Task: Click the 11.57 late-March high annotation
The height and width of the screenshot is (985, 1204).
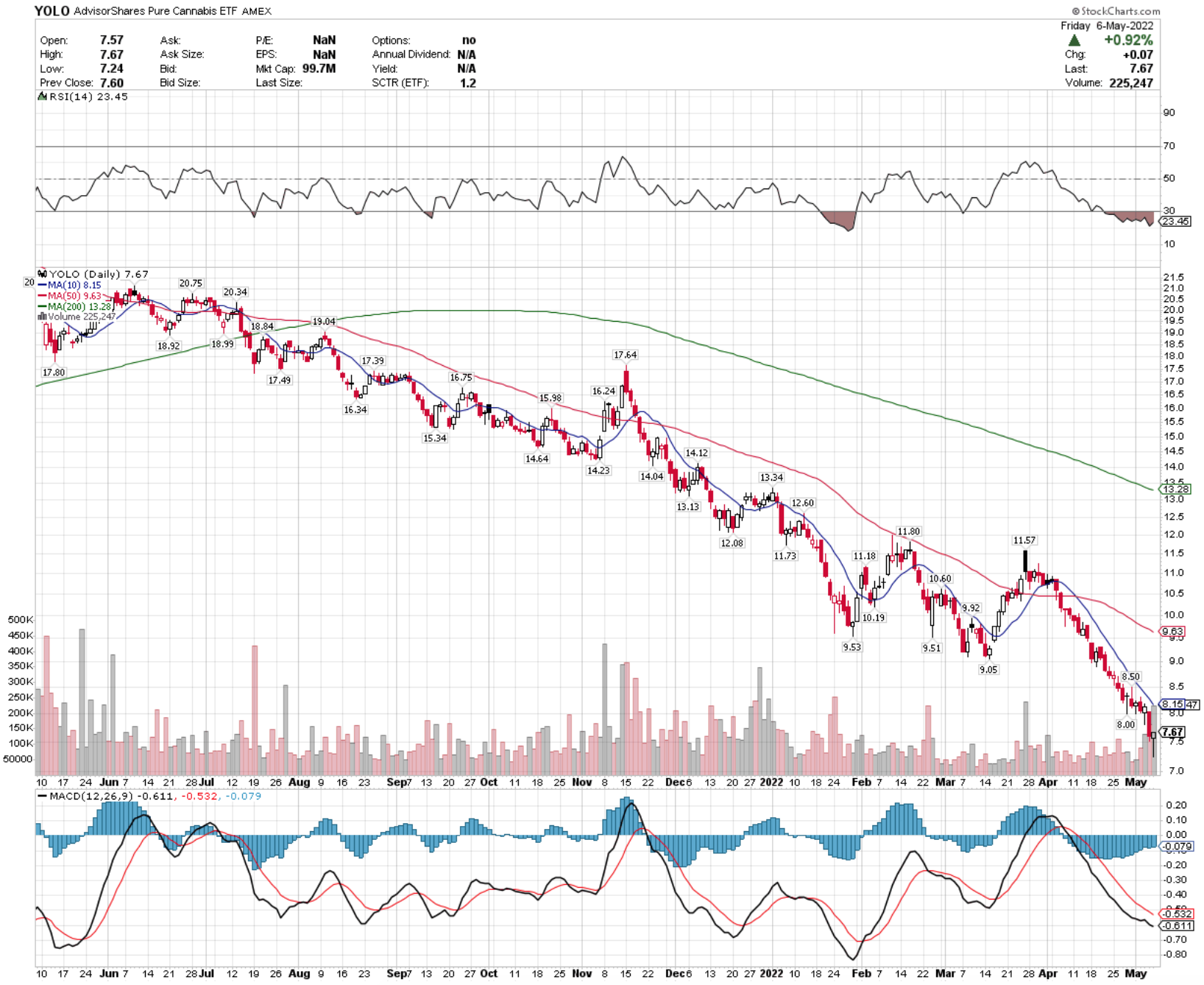Action: pyautogui.click(x=1024, y=540)
